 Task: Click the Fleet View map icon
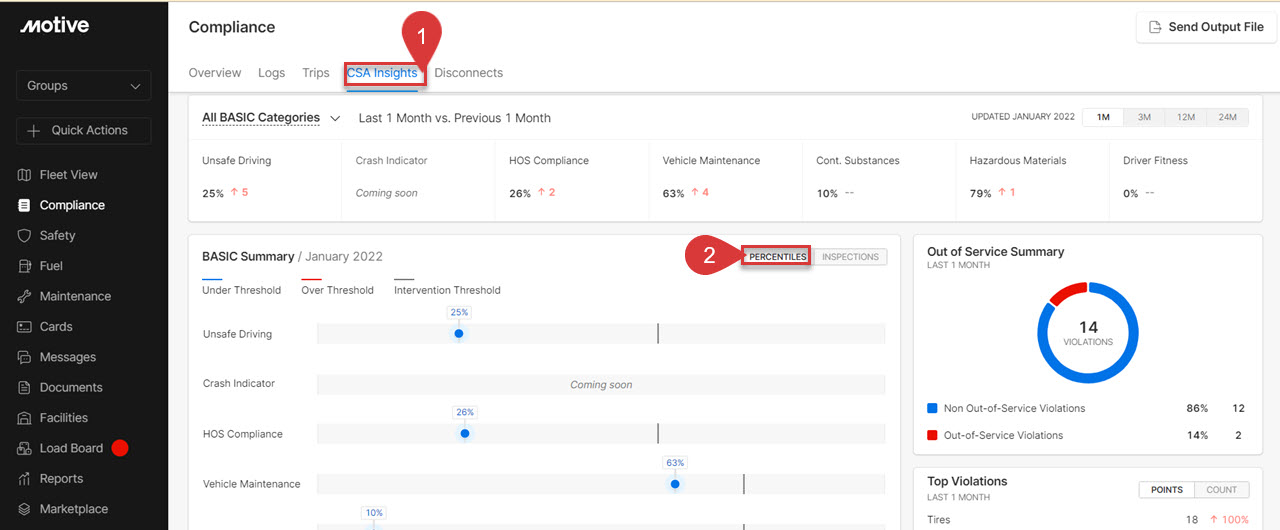coord(25,175)
